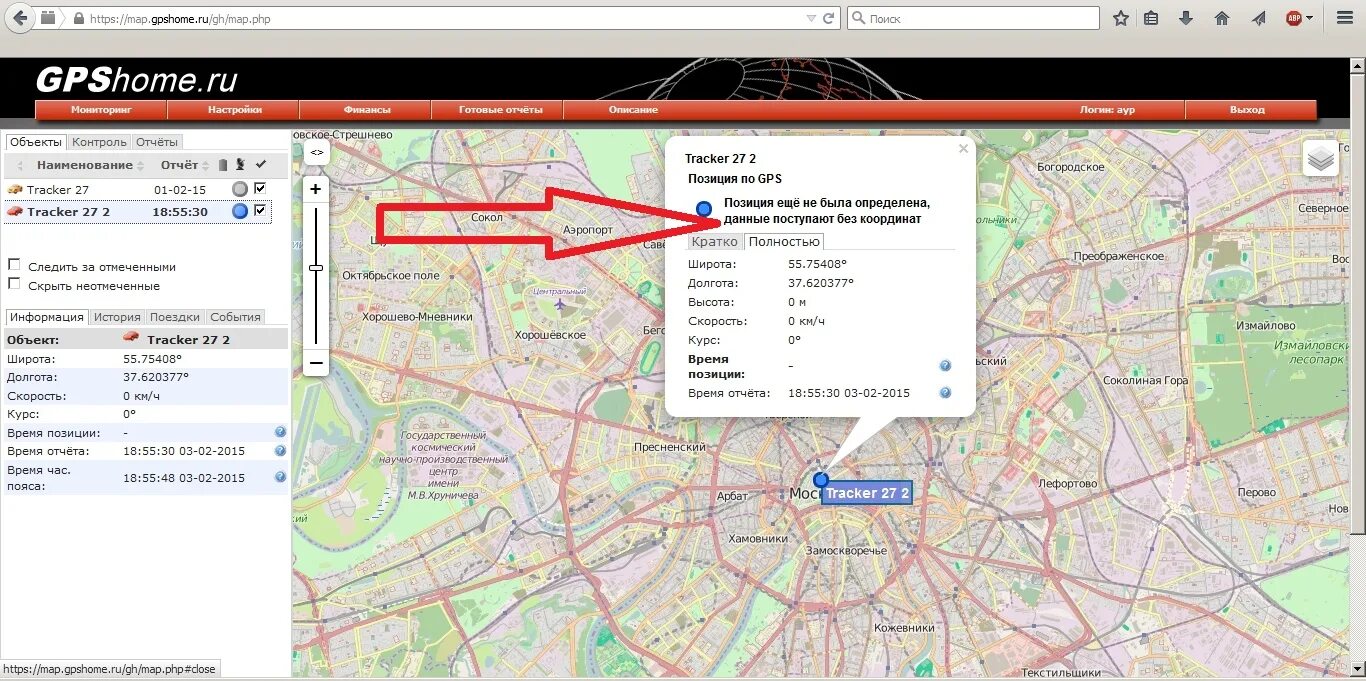This screenshot has height=681, width=1366.
Task: Open the Настройки menu
Action: point(235,110)
